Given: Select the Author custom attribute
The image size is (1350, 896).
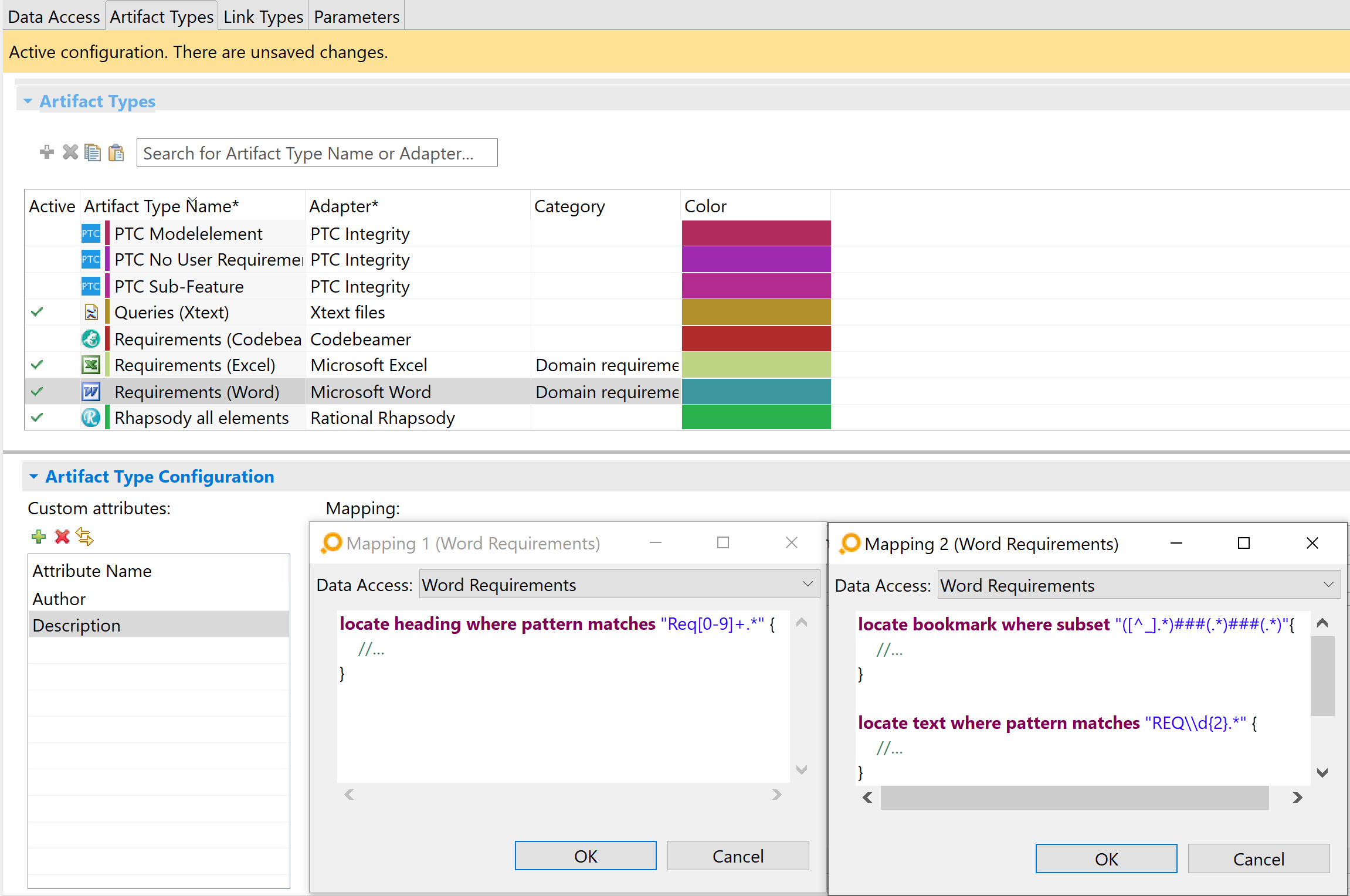Looking at the screenshot, I should click(159, 599).
